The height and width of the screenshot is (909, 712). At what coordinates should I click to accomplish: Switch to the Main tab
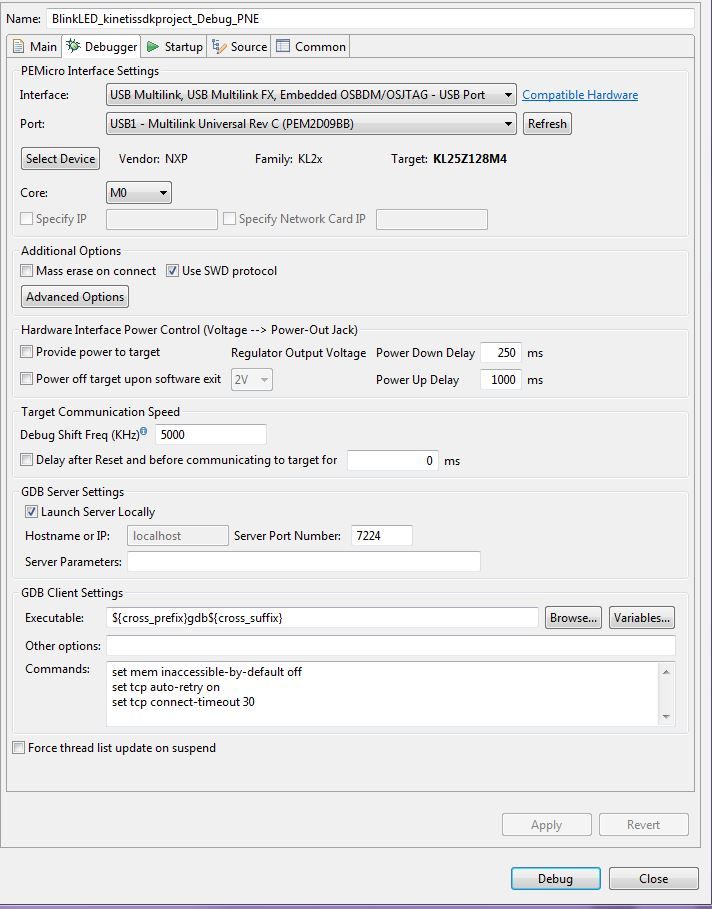(35, 46)
